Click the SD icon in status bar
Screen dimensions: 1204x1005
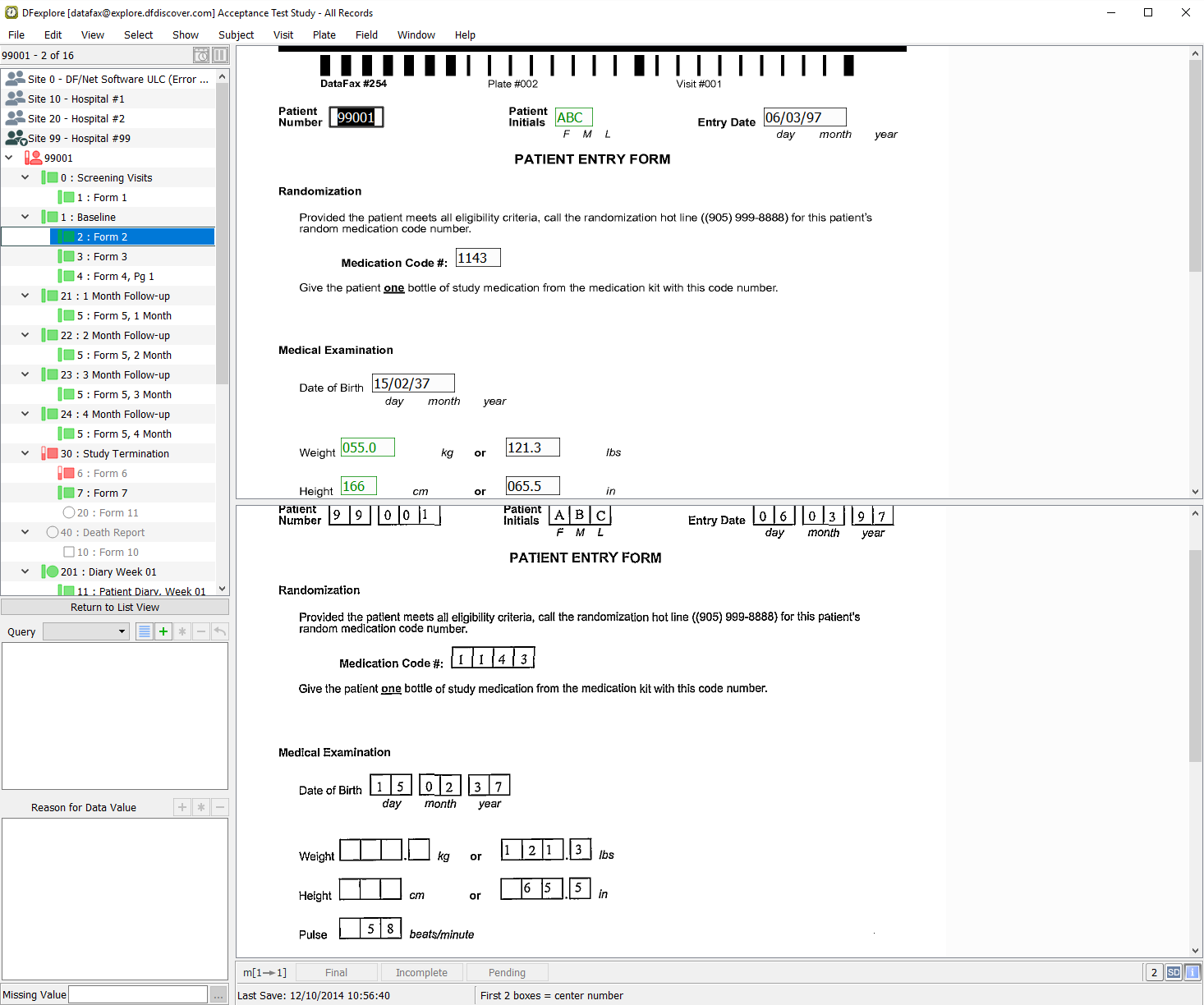[x=1174, y=972]
